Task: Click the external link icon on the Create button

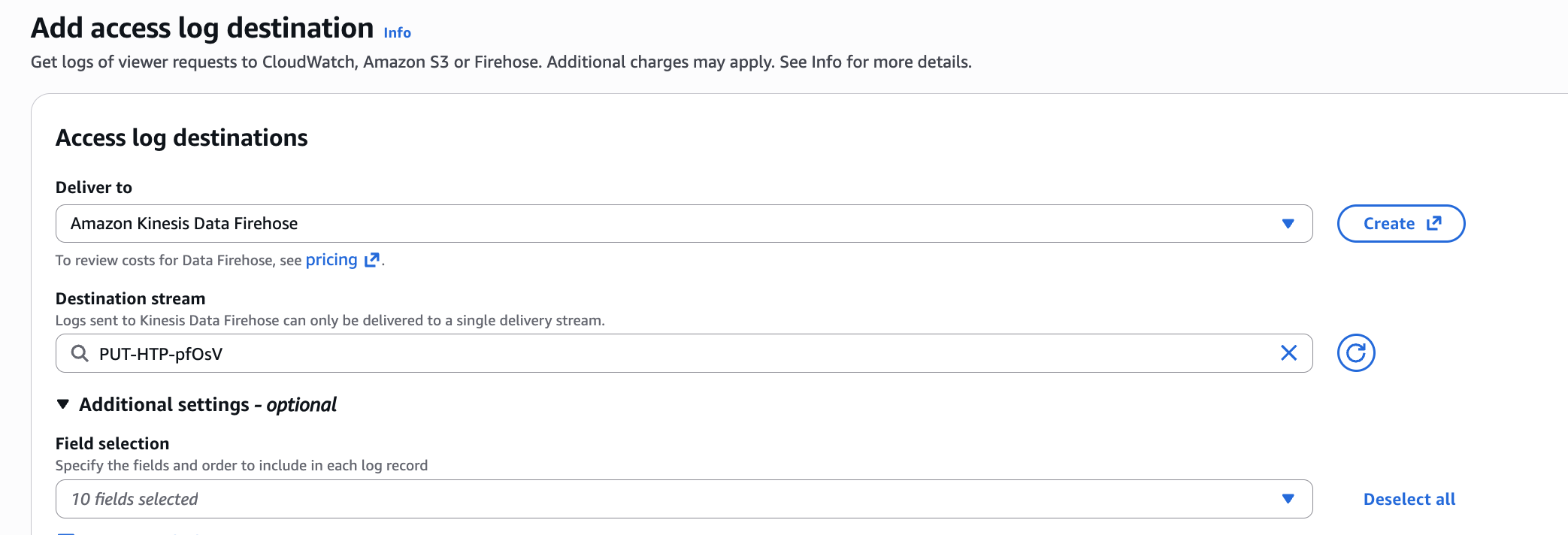Action: click(x=1434, y=223)
